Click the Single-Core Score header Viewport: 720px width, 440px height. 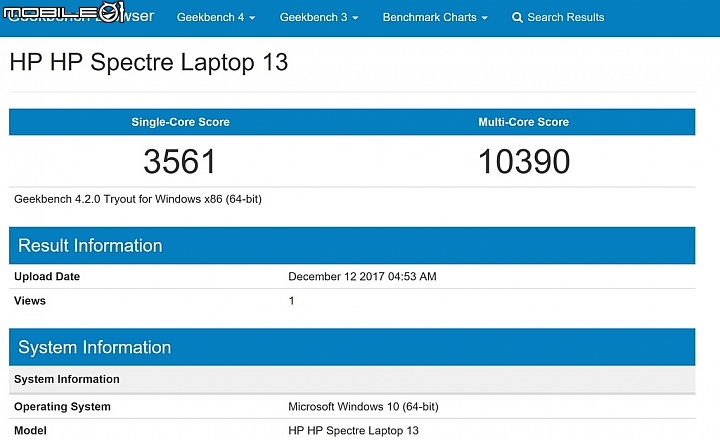(180, 122)
